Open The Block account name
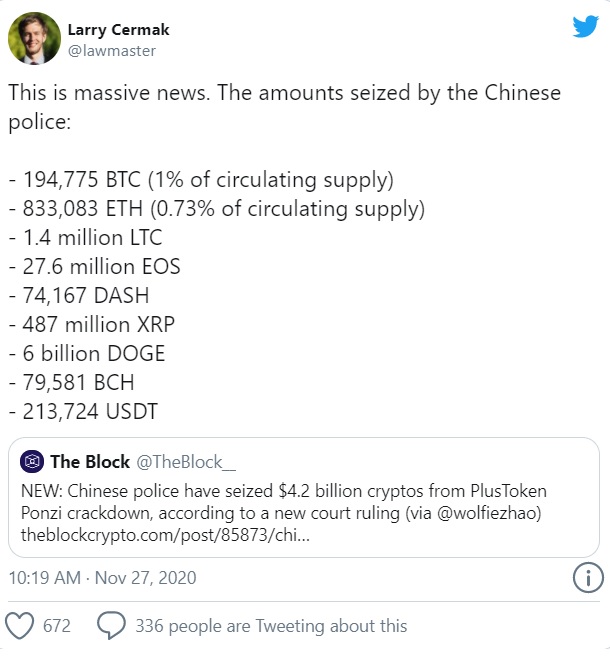The height and width of the screenshot is (670, 610). tap(90, 461)
